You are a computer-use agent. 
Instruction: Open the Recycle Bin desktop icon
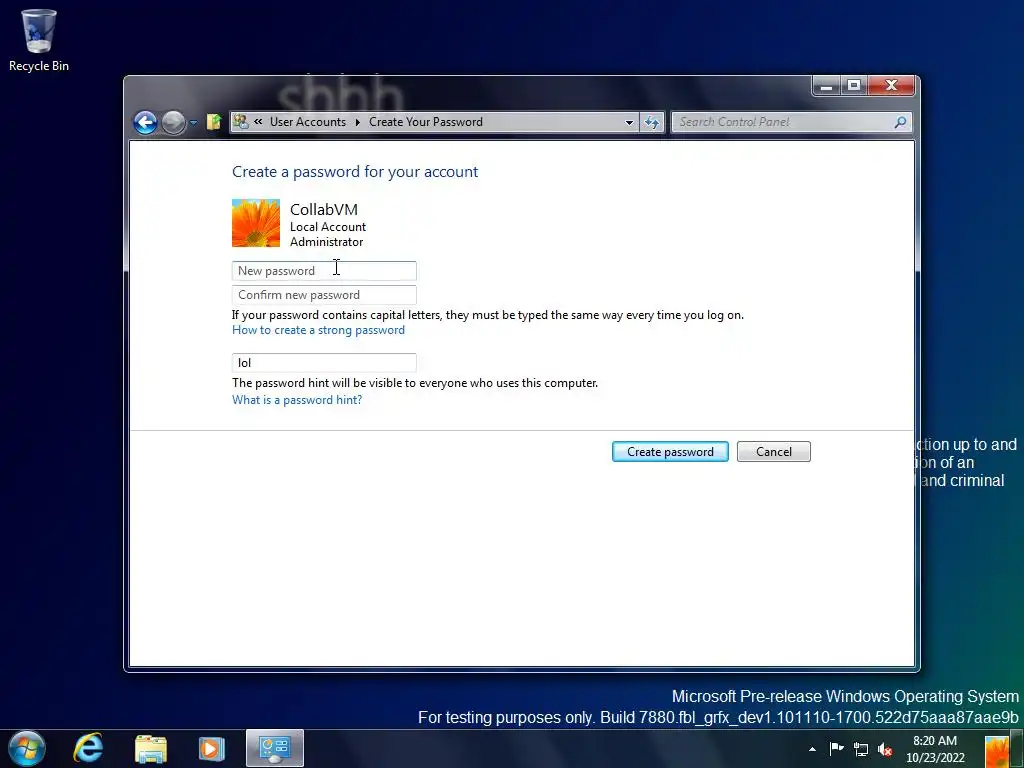(x=39, y=40)
